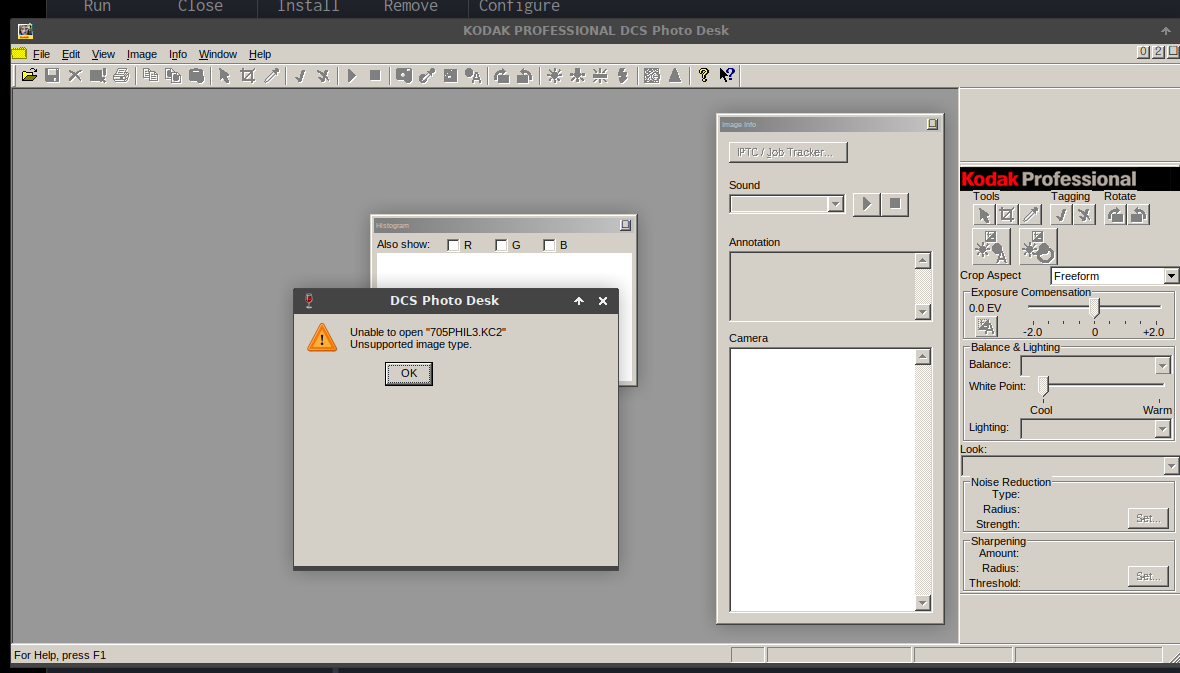
Task: Open the Edit menu
Action: [71, 54]
